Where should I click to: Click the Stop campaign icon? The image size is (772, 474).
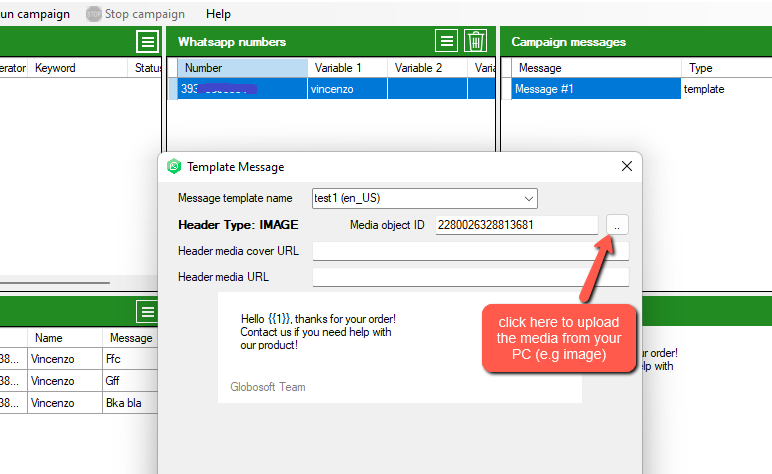[94, 14]
